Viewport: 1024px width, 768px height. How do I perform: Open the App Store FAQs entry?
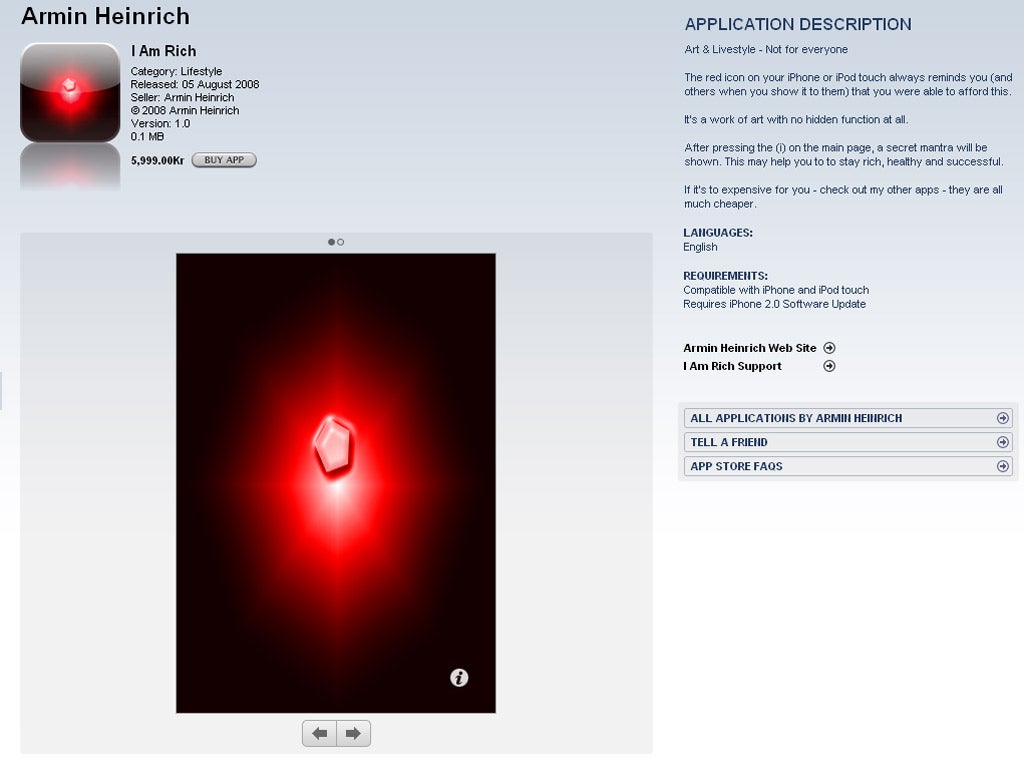pos(736,466)
